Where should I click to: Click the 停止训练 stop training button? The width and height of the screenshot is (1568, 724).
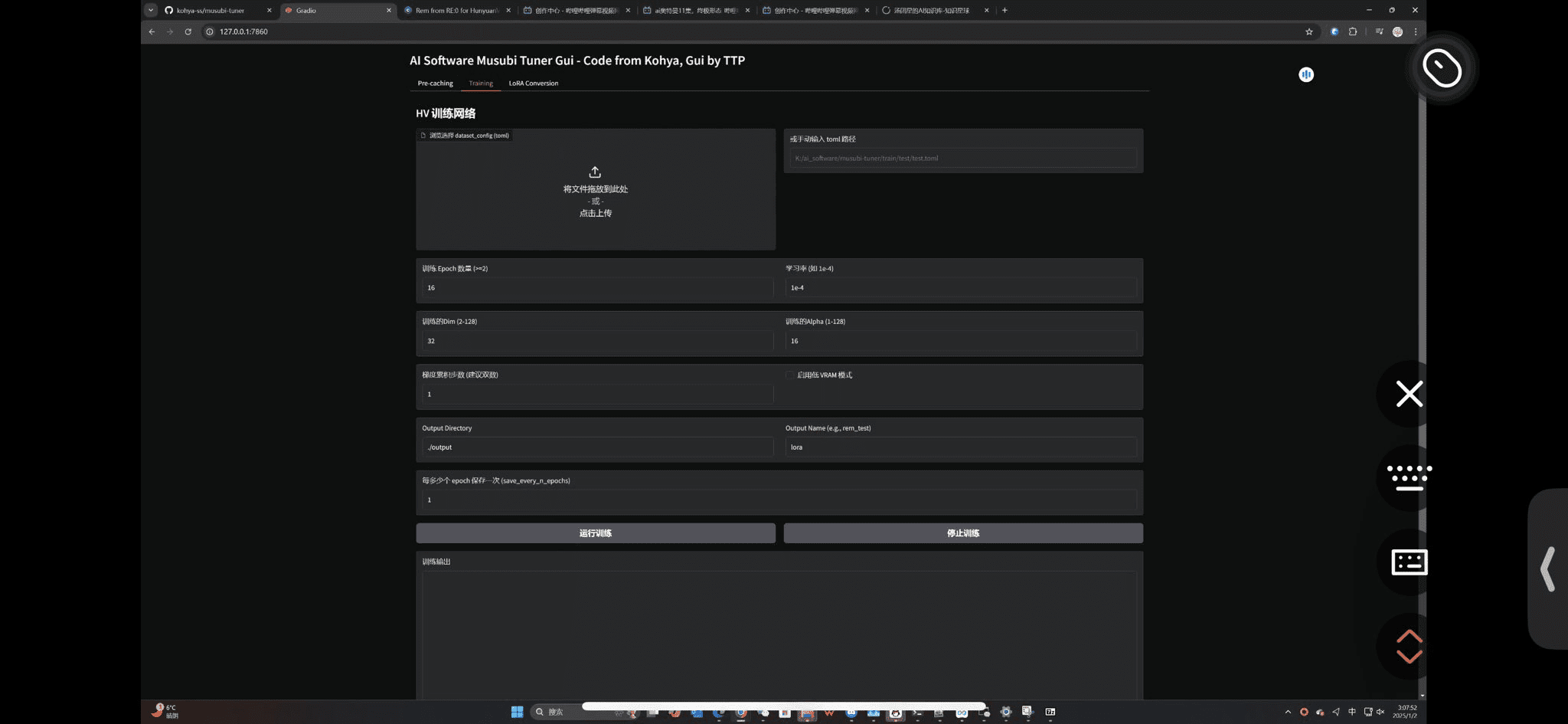click(963, 533)
